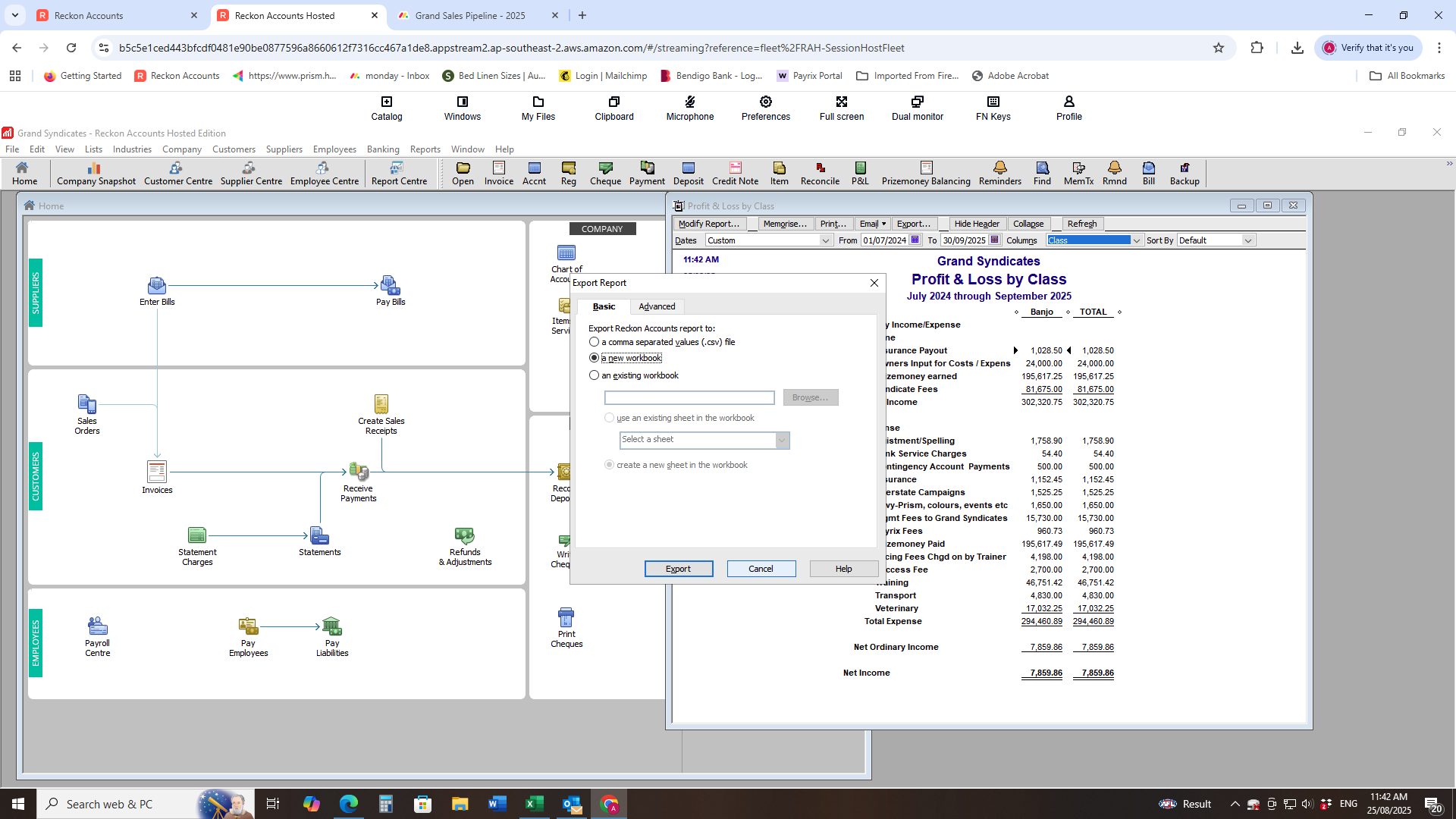Open the AppStream Clipboard icon
The image size is (1456, 819).
click(x=614, y=108)
